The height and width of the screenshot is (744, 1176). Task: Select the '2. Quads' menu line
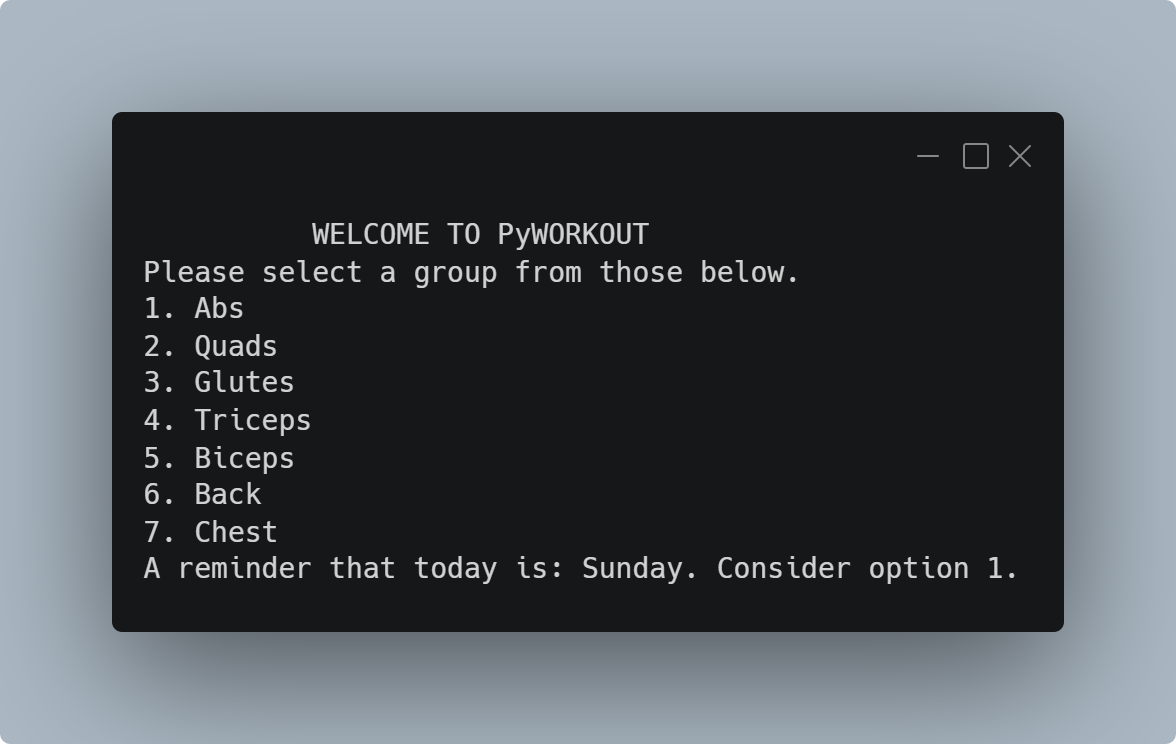[210, 346]
